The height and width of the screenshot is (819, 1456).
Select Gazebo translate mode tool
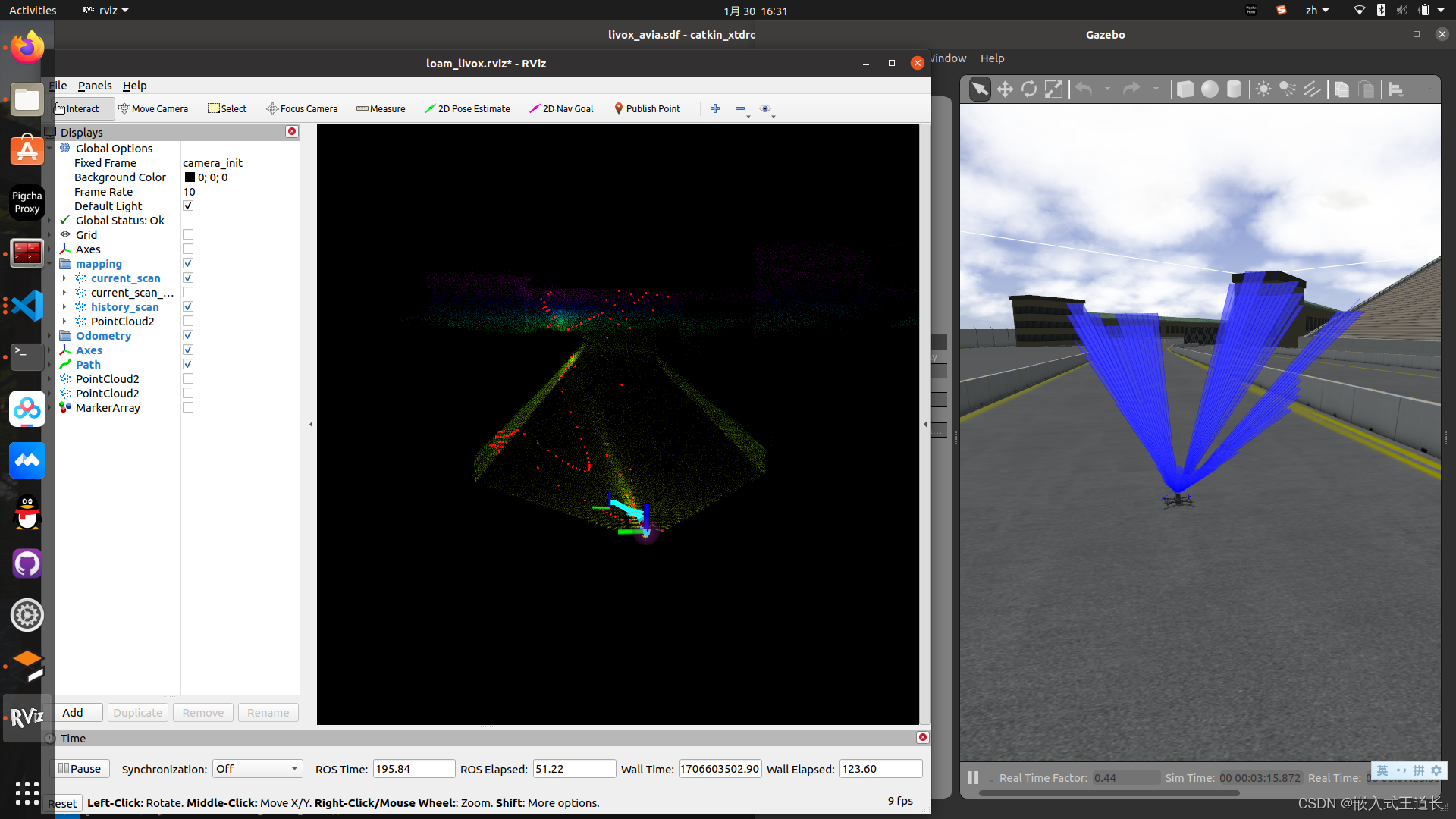[x=1005, y=89]
